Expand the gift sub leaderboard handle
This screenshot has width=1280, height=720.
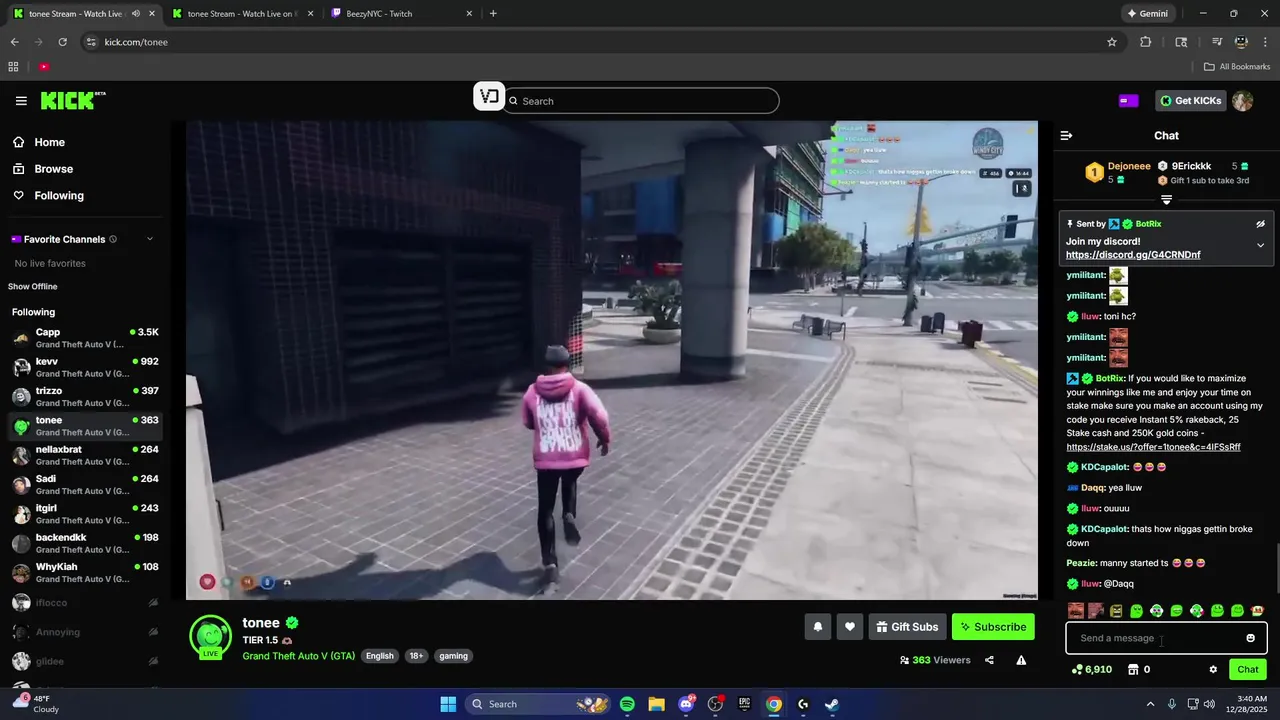pos(1166,200)
